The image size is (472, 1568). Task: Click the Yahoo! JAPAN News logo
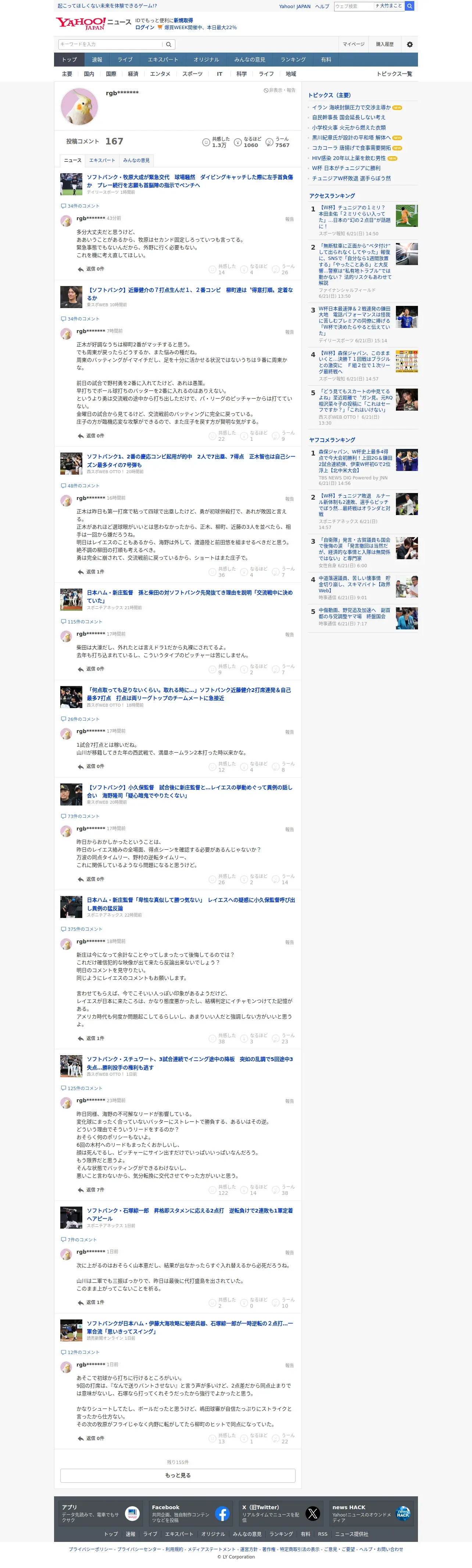pos(93,23)
